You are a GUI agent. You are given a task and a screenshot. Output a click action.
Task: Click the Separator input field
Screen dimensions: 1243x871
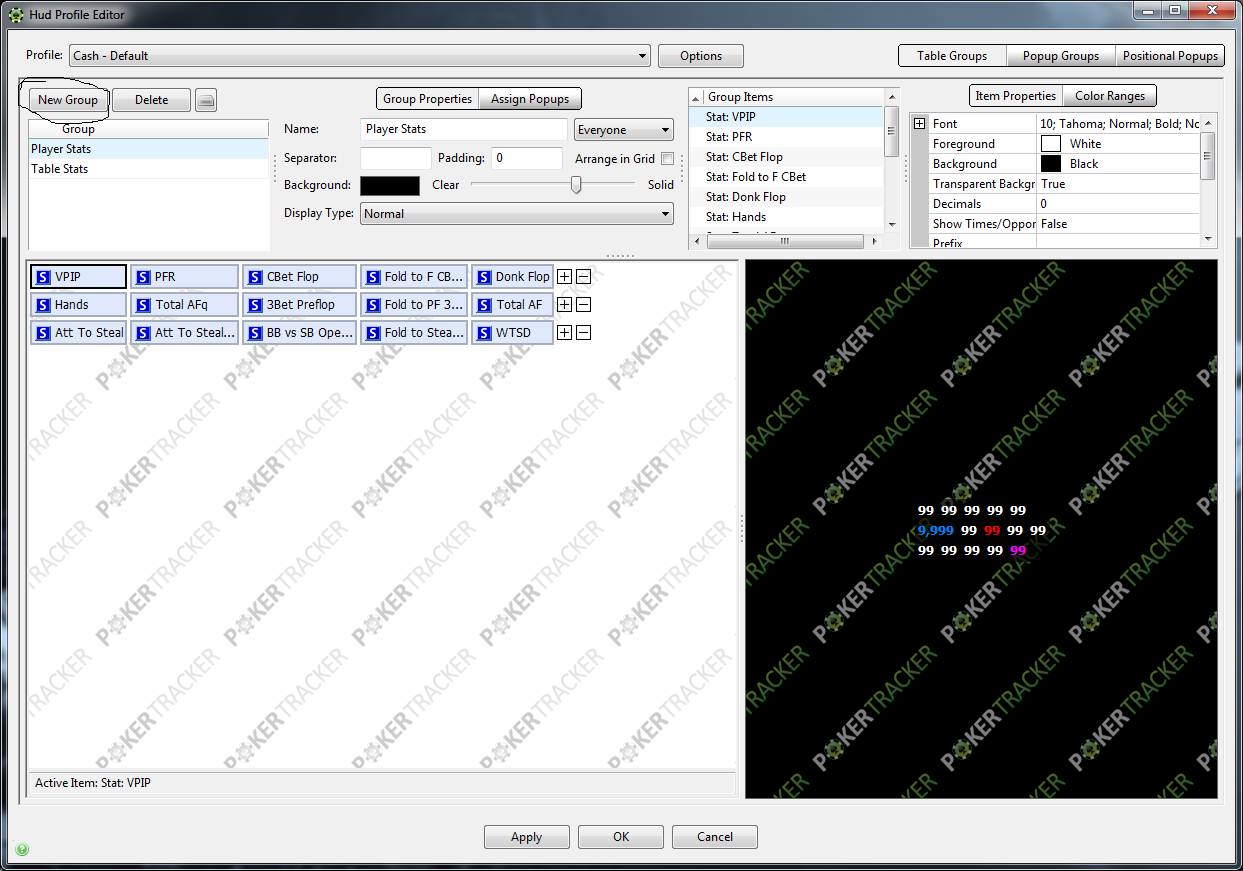point(396,158)
